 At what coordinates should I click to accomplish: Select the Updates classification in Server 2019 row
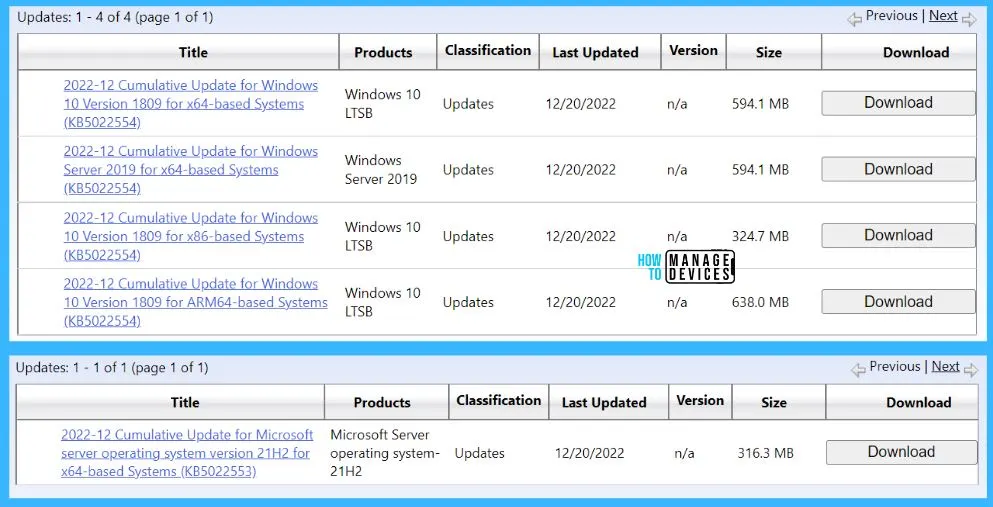click(468, 170)
